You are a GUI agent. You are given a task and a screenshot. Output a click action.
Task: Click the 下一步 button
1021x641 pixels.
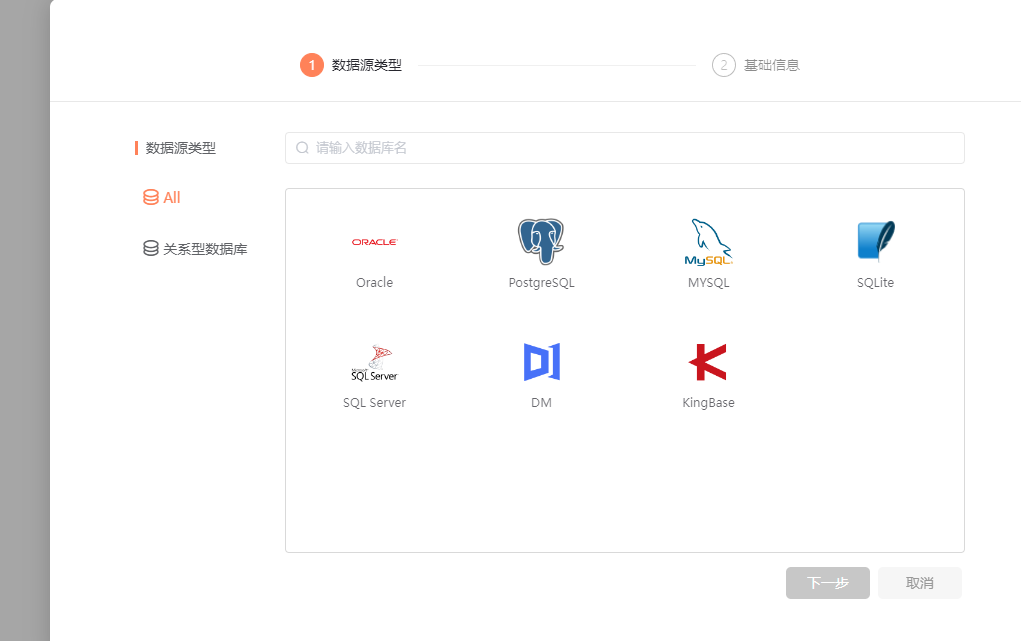point(828,583)
